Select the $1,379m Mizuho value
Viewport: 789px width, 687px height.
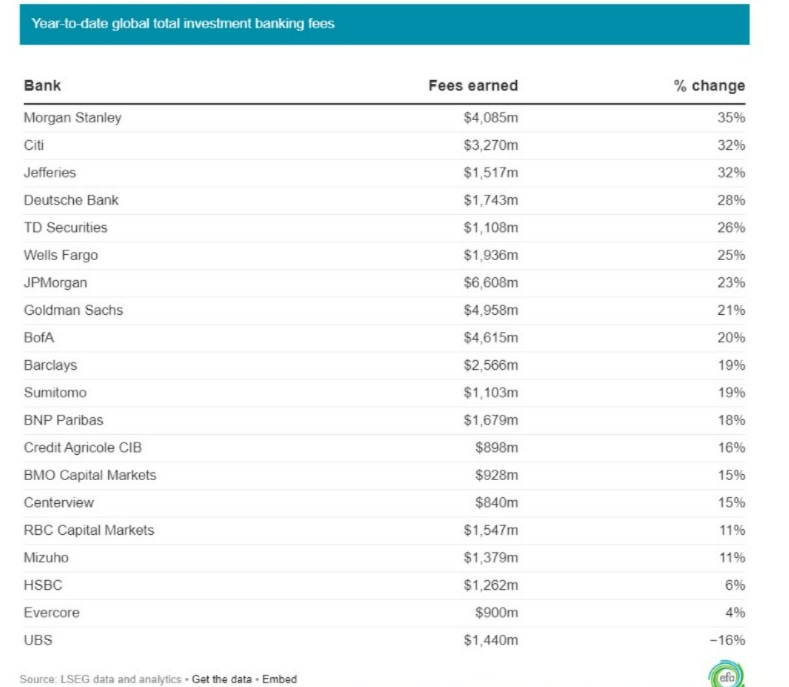pyautogui.click(x=491, y=558)
